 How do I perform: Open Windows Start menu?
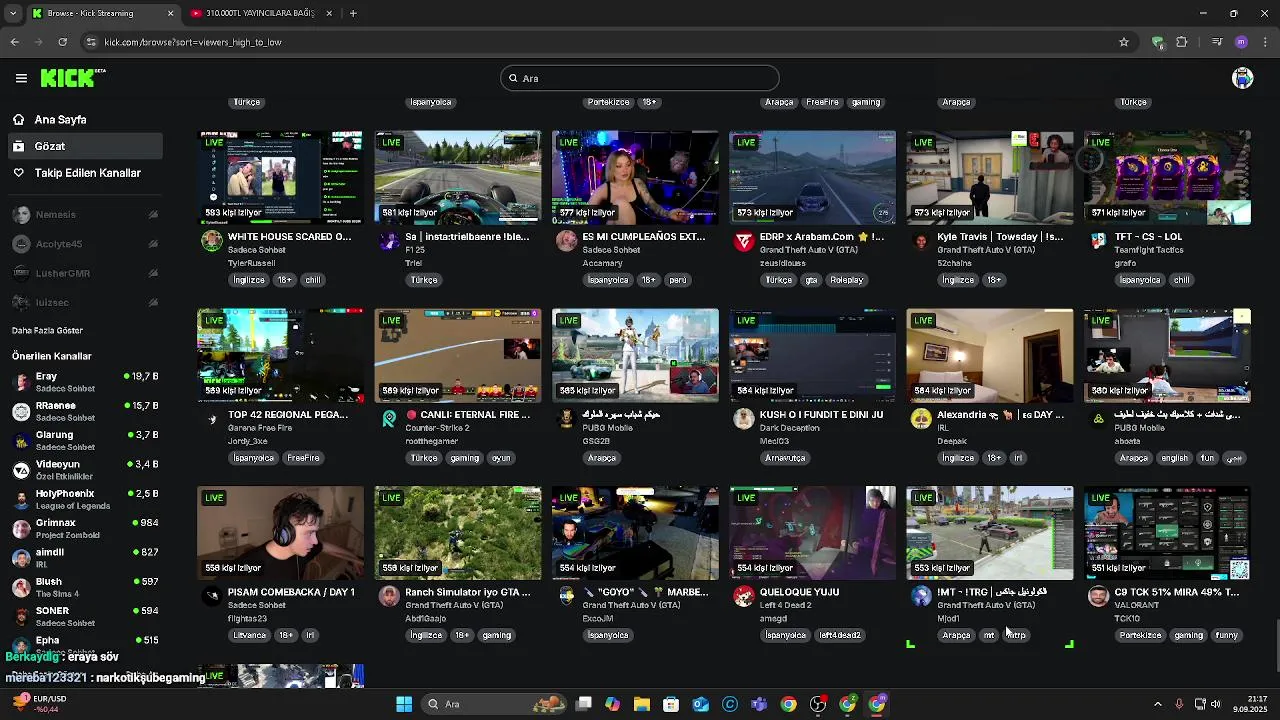(x=404, y=704)
